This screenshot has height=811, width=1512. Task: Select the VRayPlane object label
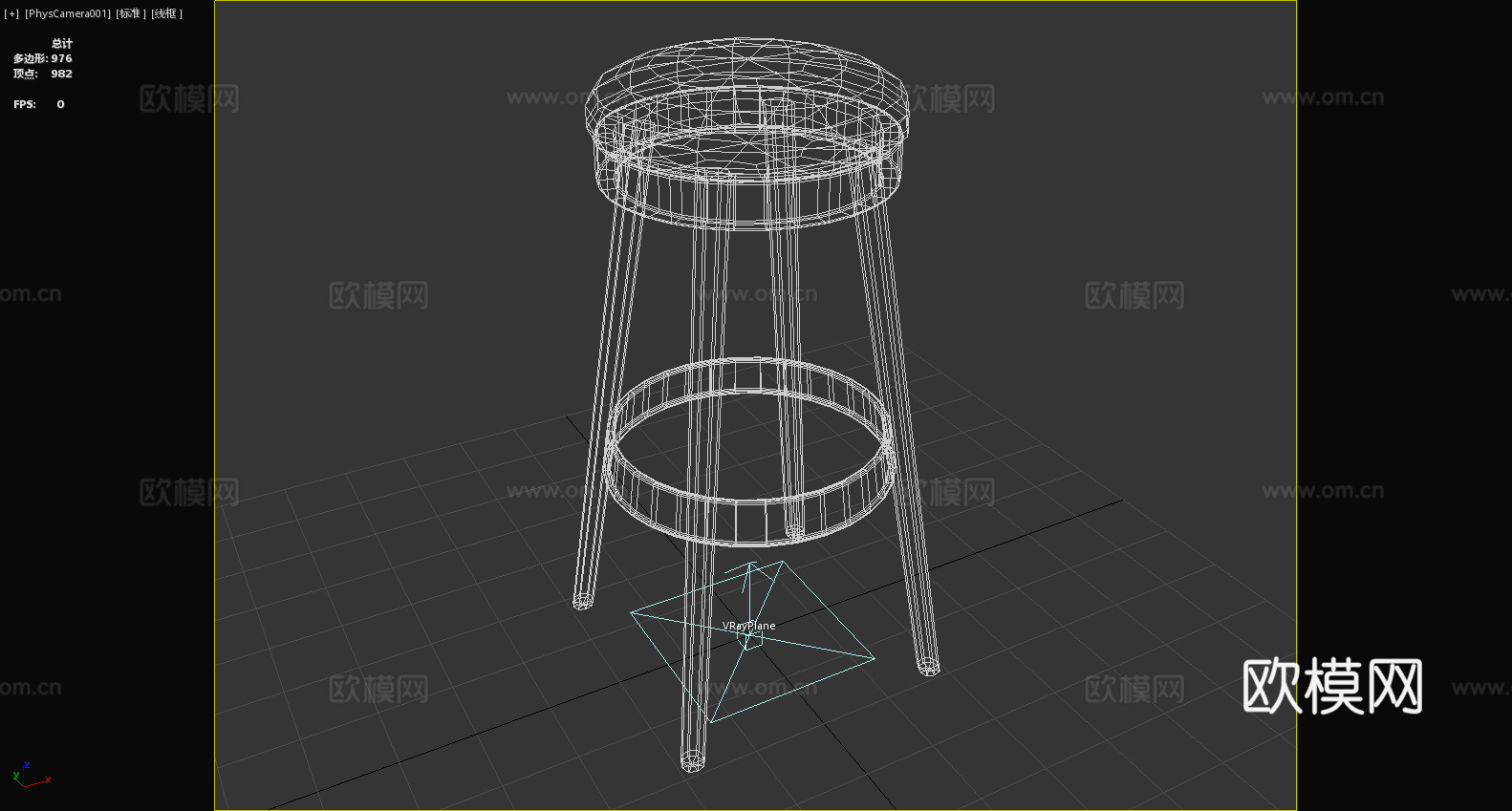click(749, 626)
